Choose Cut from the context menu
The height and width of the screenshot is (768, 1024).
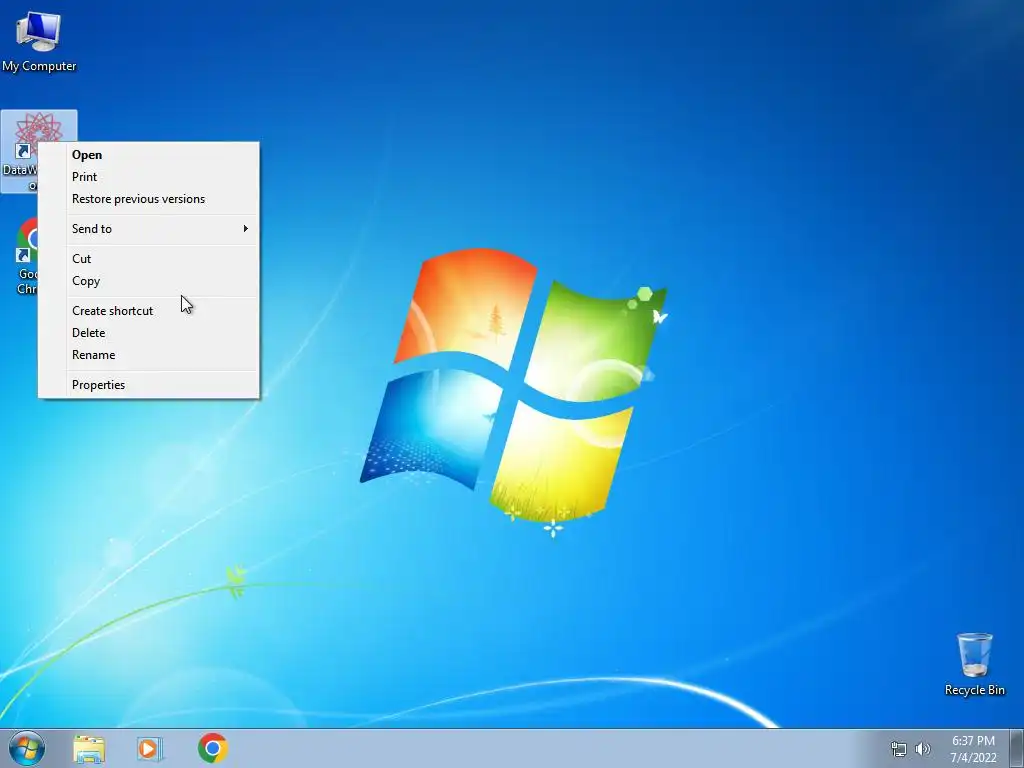(149, 259)
